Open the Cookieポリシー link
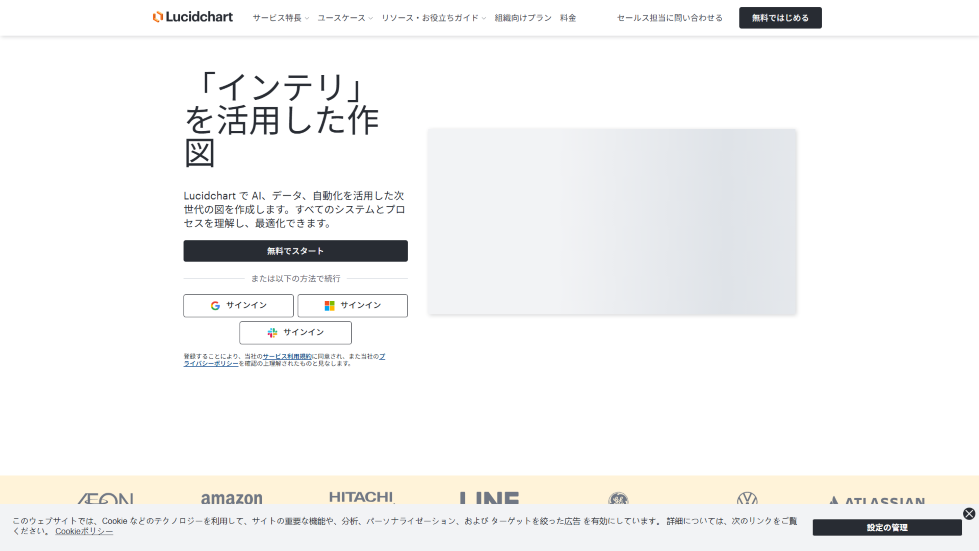Viewport: 979px width, 551px height. 84,531
